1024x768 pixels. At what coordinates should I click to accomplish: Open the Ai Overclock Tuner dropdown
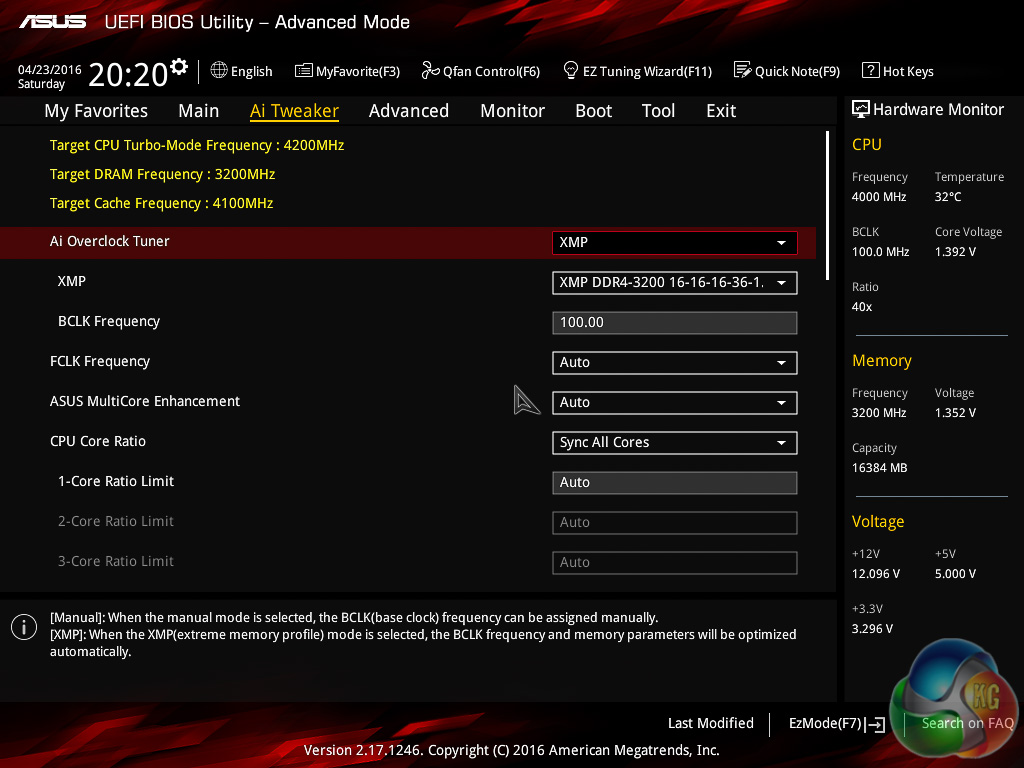tap(675, 242)
